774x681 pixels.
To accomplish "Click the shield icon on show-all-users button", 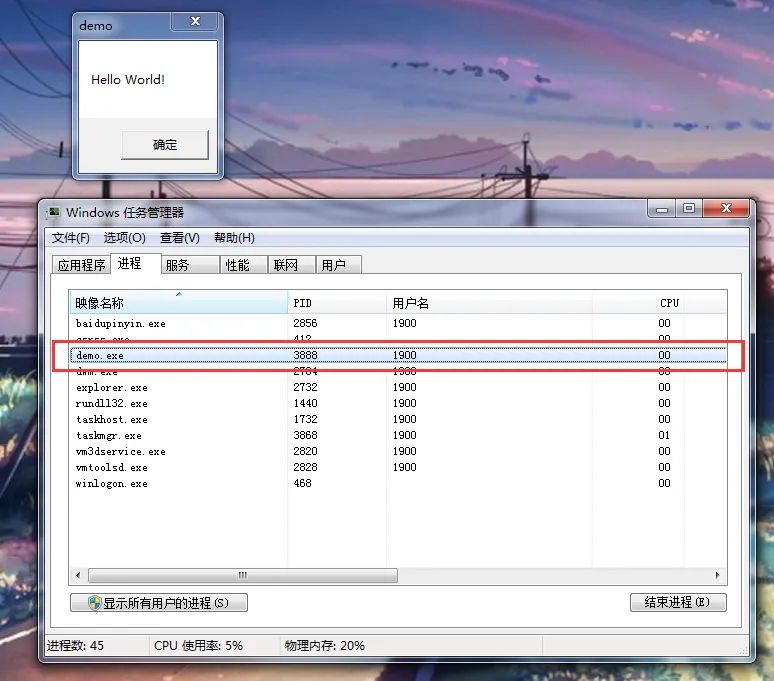I will [x=94, y=603].
